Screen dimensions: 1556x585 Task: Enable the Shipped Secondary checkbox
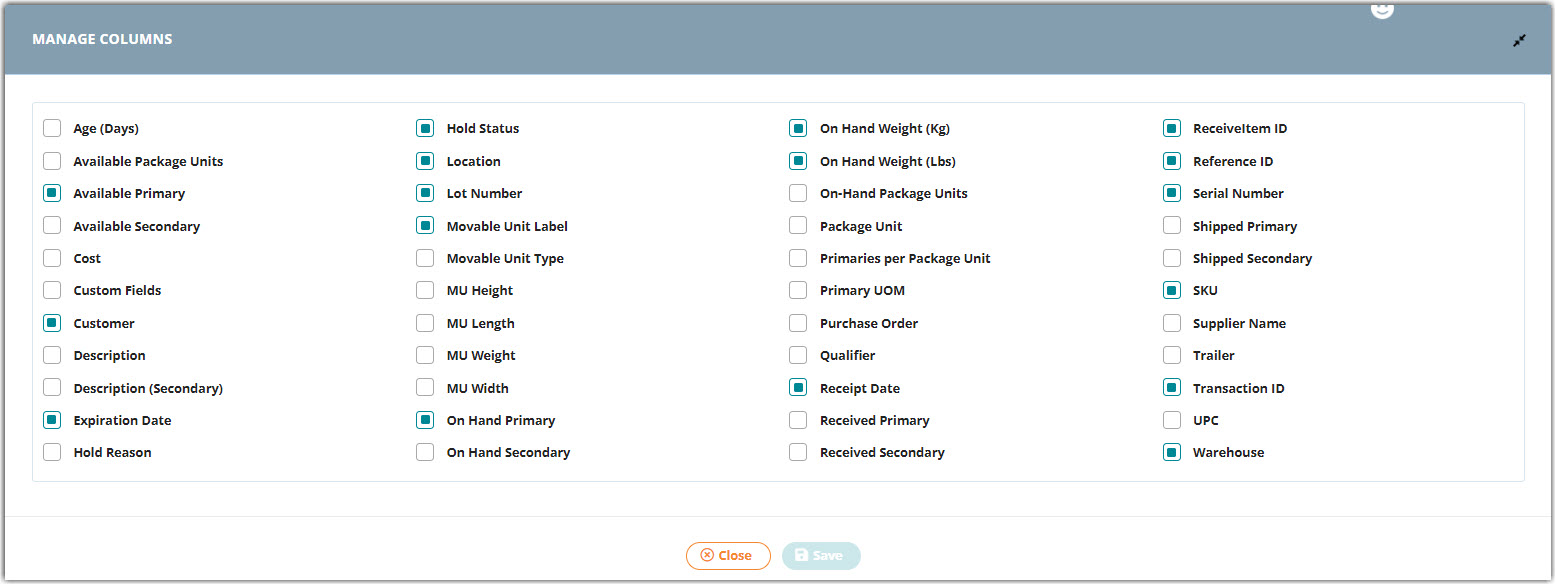pyautogui.click(x=1172, y=258)
